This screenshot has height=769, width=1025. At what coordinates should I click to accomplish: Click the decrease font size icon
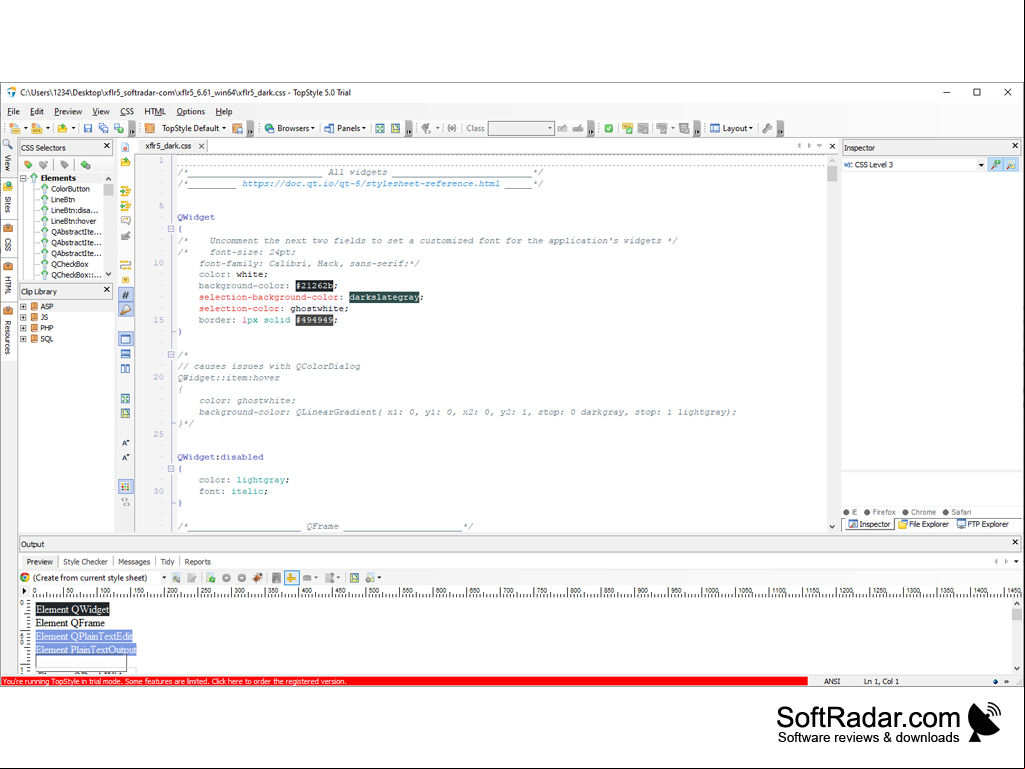[x=126, y=457]
